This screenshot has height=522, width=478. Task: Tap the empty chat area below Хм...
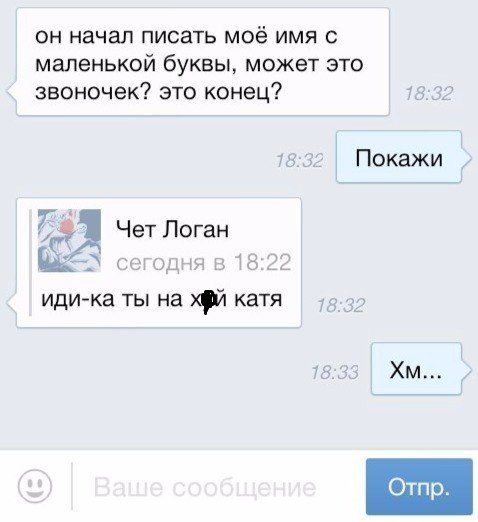[239, 422]
